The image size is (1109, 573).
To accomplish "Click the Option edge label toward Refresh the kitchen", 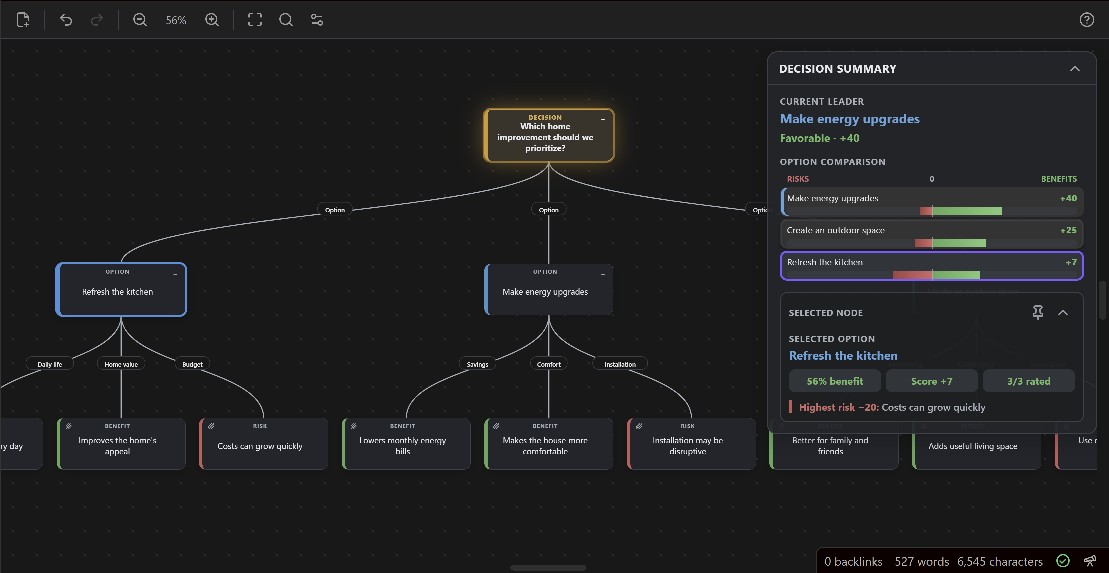I will pyautogui.click(x=335, y=210).
